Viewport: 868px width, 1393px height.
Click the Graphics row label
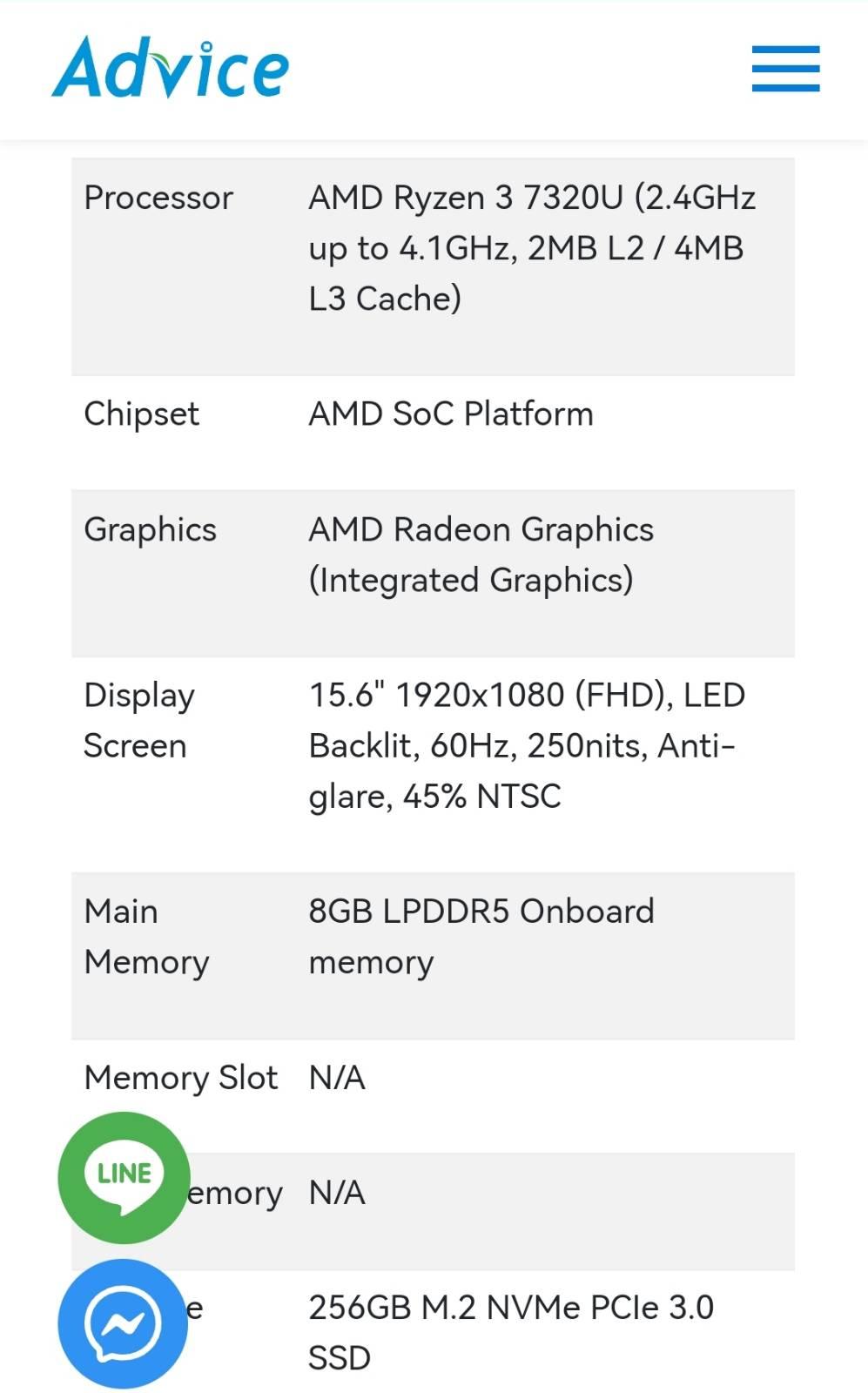pos(150,530)
